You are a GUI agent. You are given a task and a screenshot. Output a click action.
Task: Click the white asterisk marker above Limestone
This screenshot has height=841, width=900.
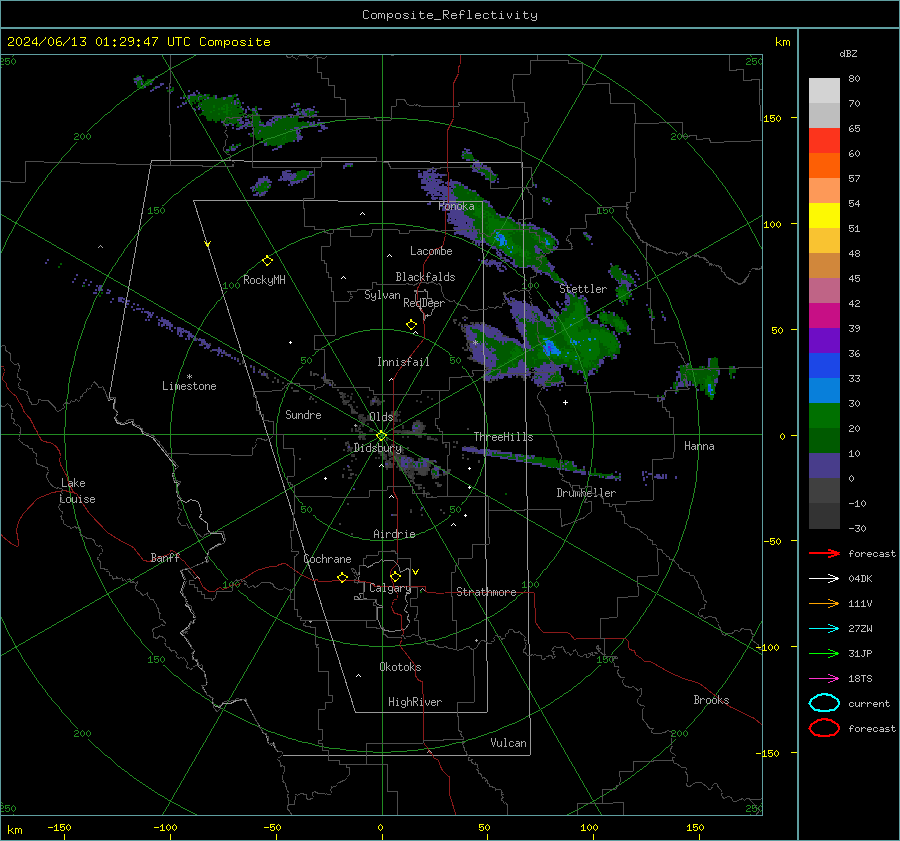point(189,377)
